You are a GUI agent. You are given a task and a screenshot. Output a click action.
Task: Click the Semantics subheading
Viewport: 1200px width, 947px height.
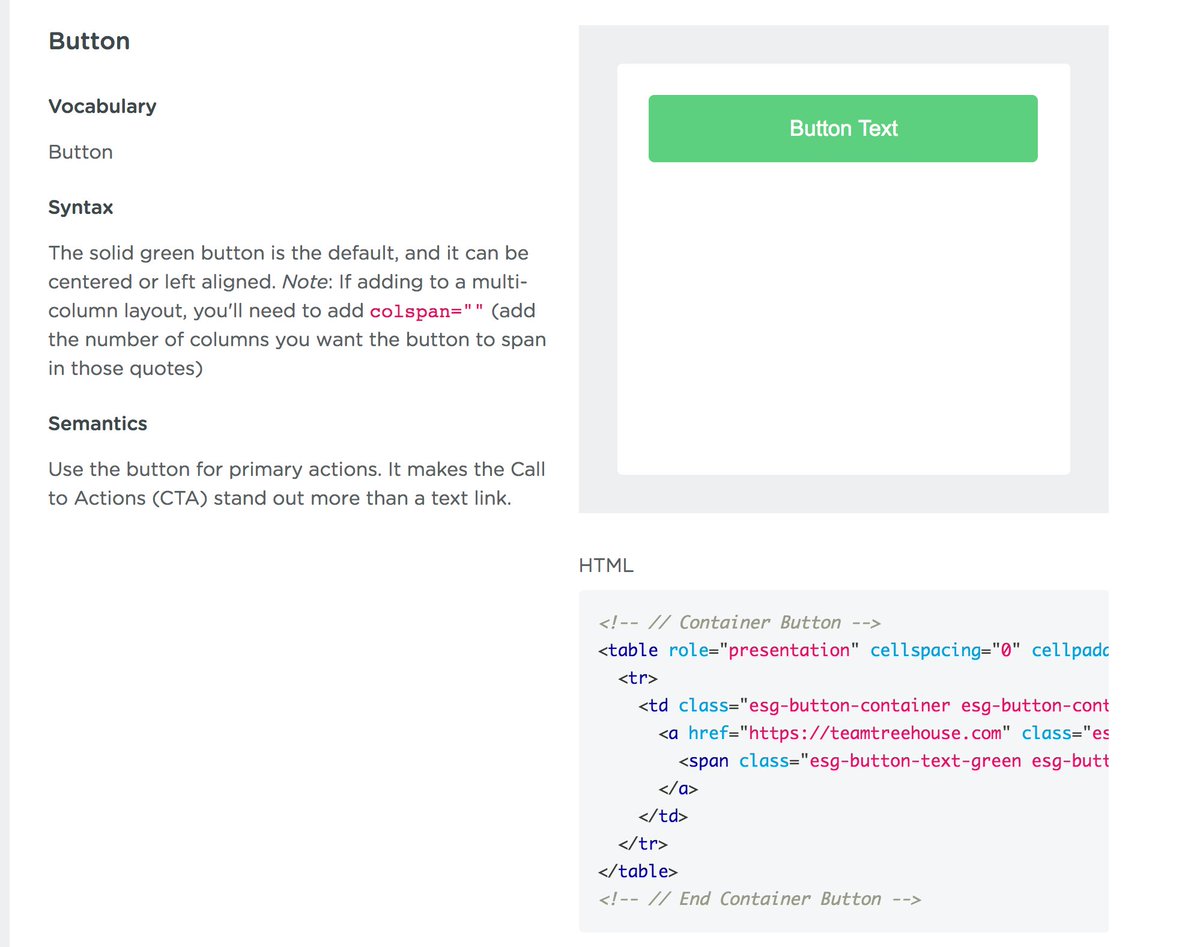point(97,424)
